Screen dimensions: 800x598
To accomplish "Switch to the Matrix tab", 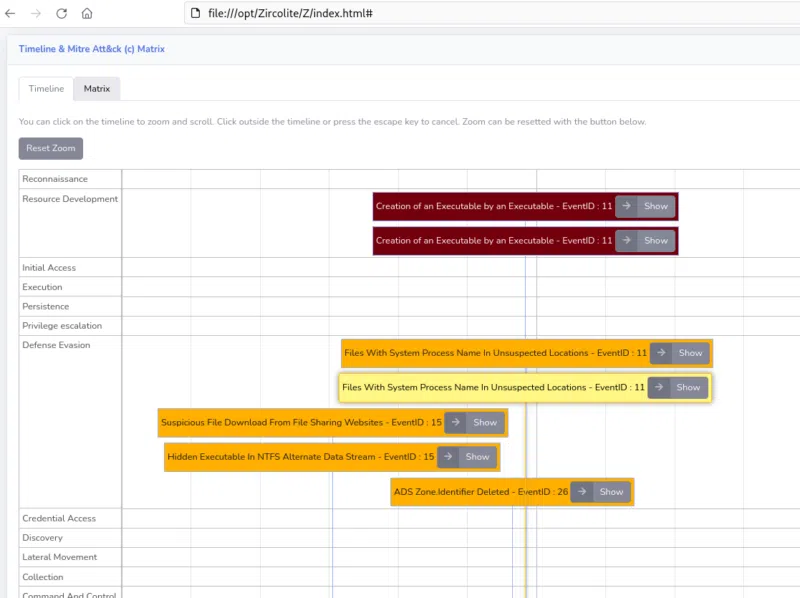I will coord(96,88).
